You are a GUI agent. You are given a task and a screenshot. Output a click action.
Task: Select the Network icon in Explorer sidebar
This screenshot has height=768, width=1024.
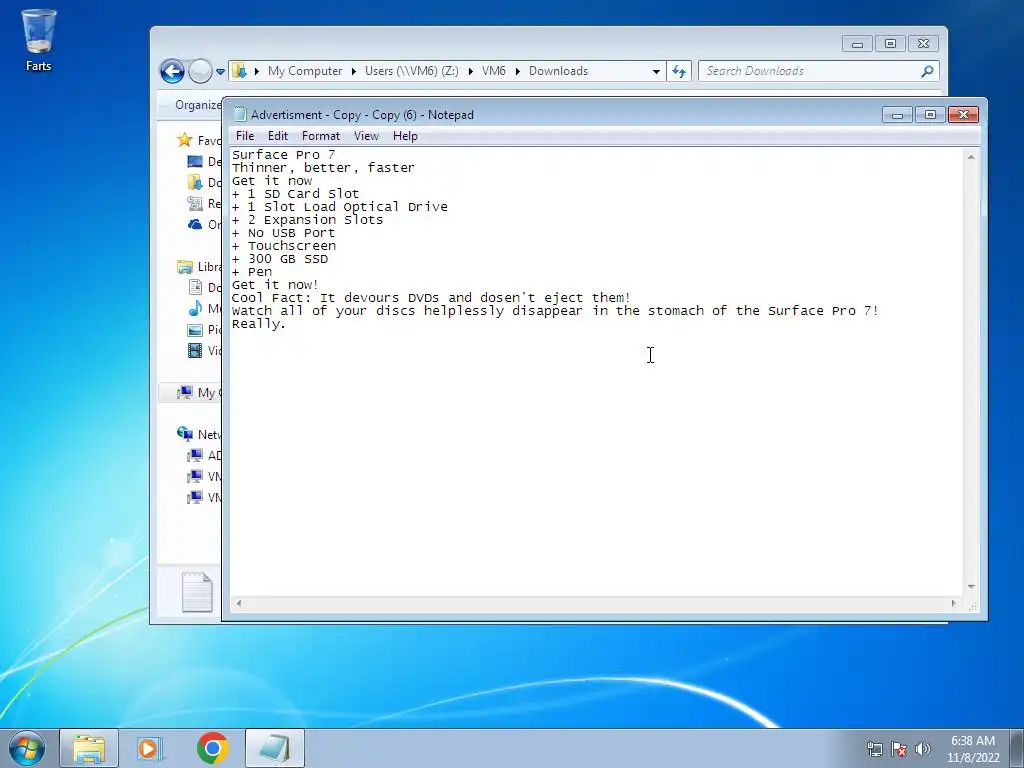(185, 434)
